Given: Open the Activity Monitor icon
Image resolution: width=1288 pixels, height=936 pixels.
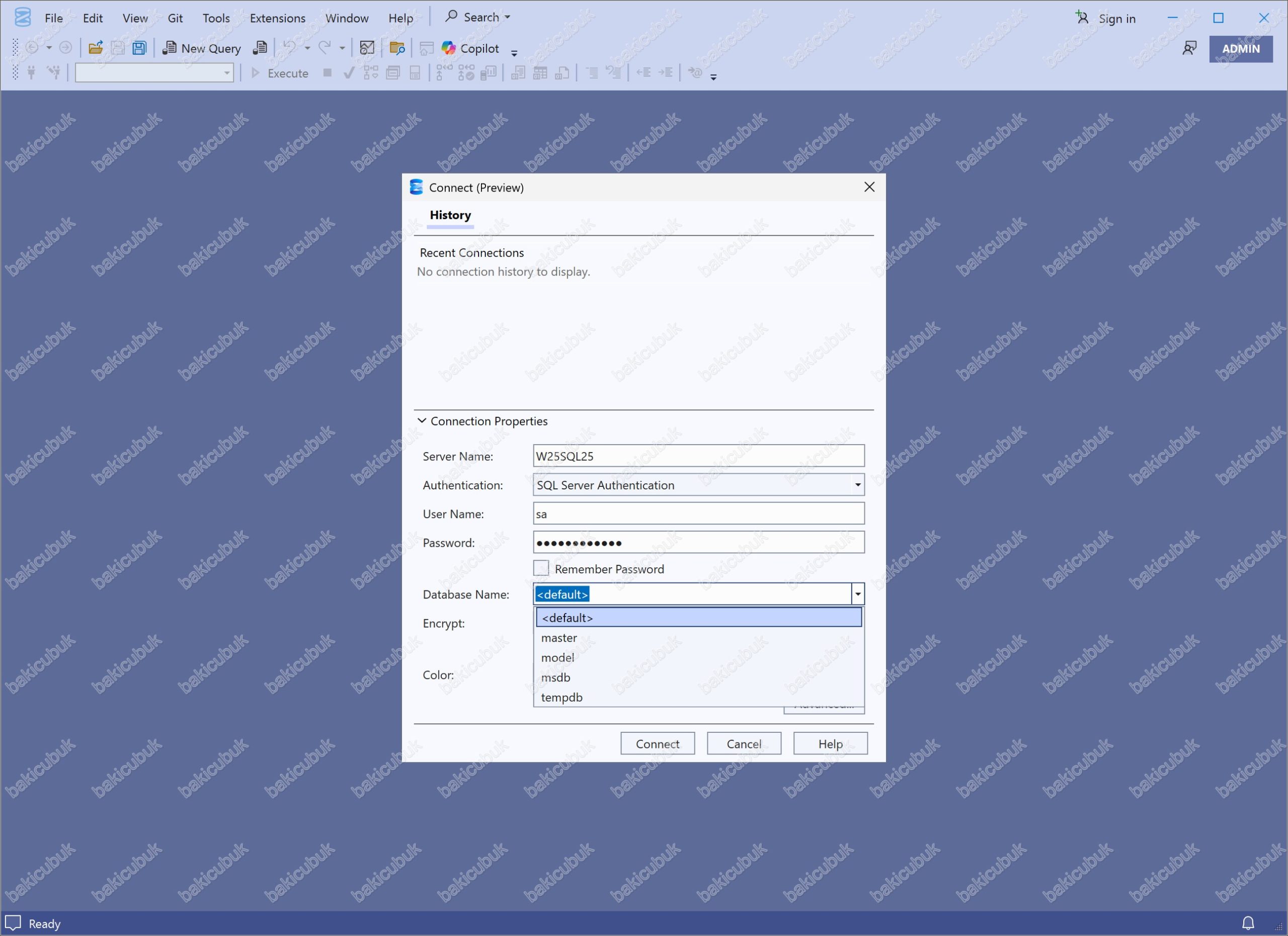Looking at the screenshot, I should point(367,48).
